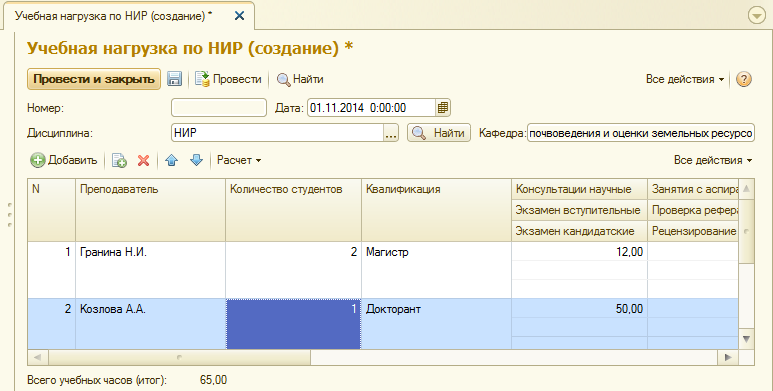Click the Преподаватель column header
Screen dimensions: 773x391
pyautogui.click(x=150, y=210)
